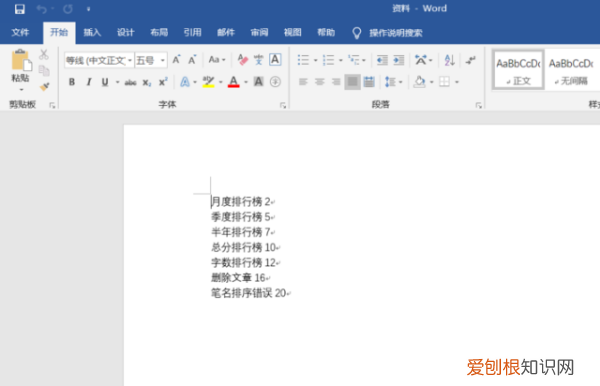Apply multilevel list
Image resolution: width=600 pixels, height=386 pixels.
click(354, 60)
